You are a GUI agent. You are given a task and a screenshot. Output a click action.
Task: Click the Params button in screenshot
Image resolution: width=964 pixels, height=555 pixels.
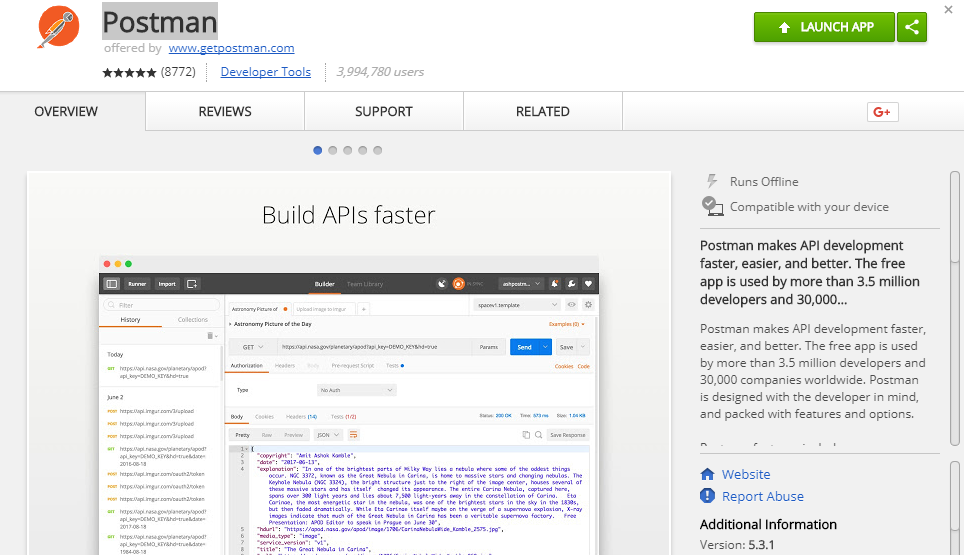pyautogui.click(x=489, y=347)
